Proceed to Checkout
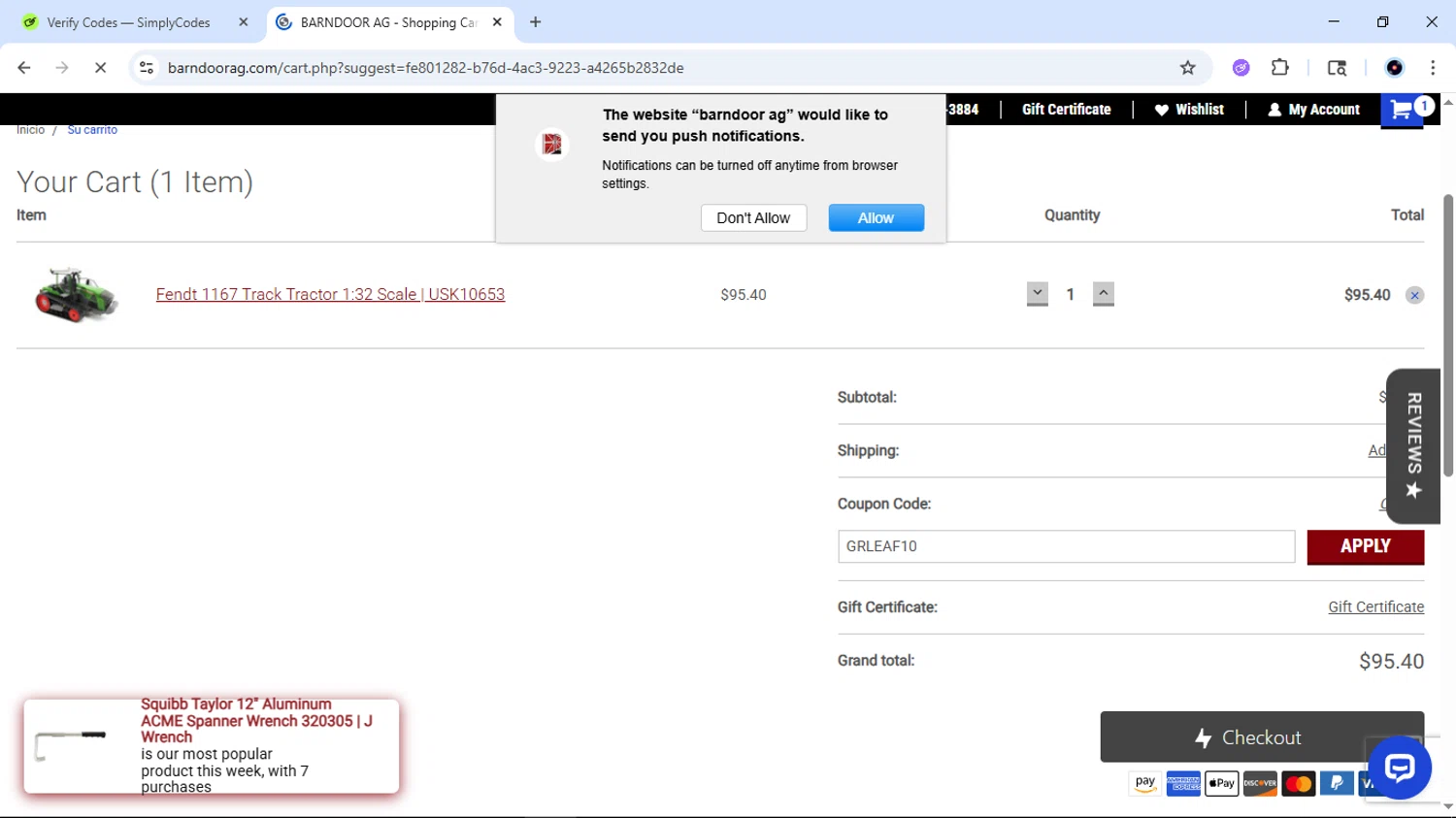 [1262, 737]
